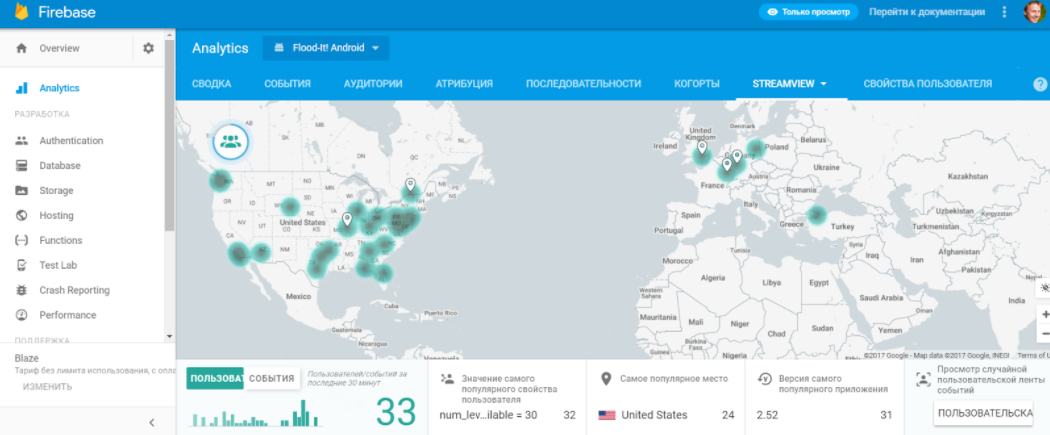The width and height of the screenshot is (1050, 435).
Task: Collapse the sidebar with the chevron
Action: click(x=151, y=422)
